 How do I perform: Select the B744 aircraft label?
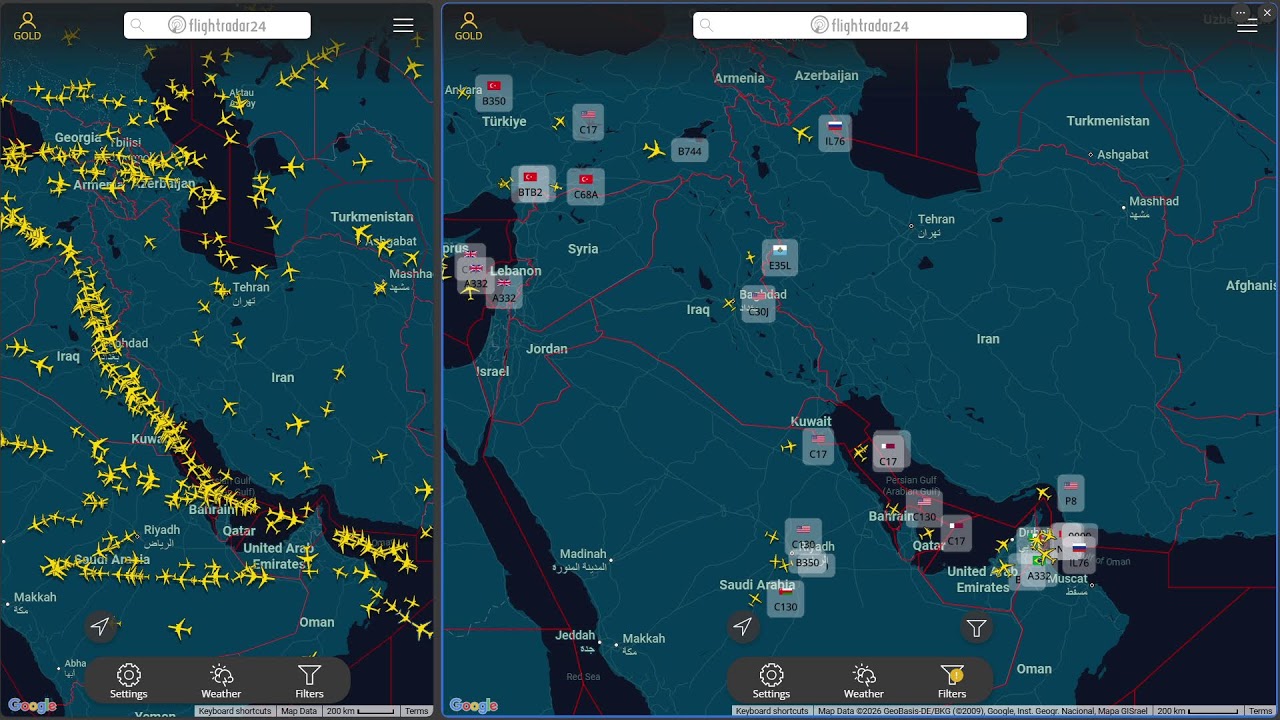pos(690,151)
